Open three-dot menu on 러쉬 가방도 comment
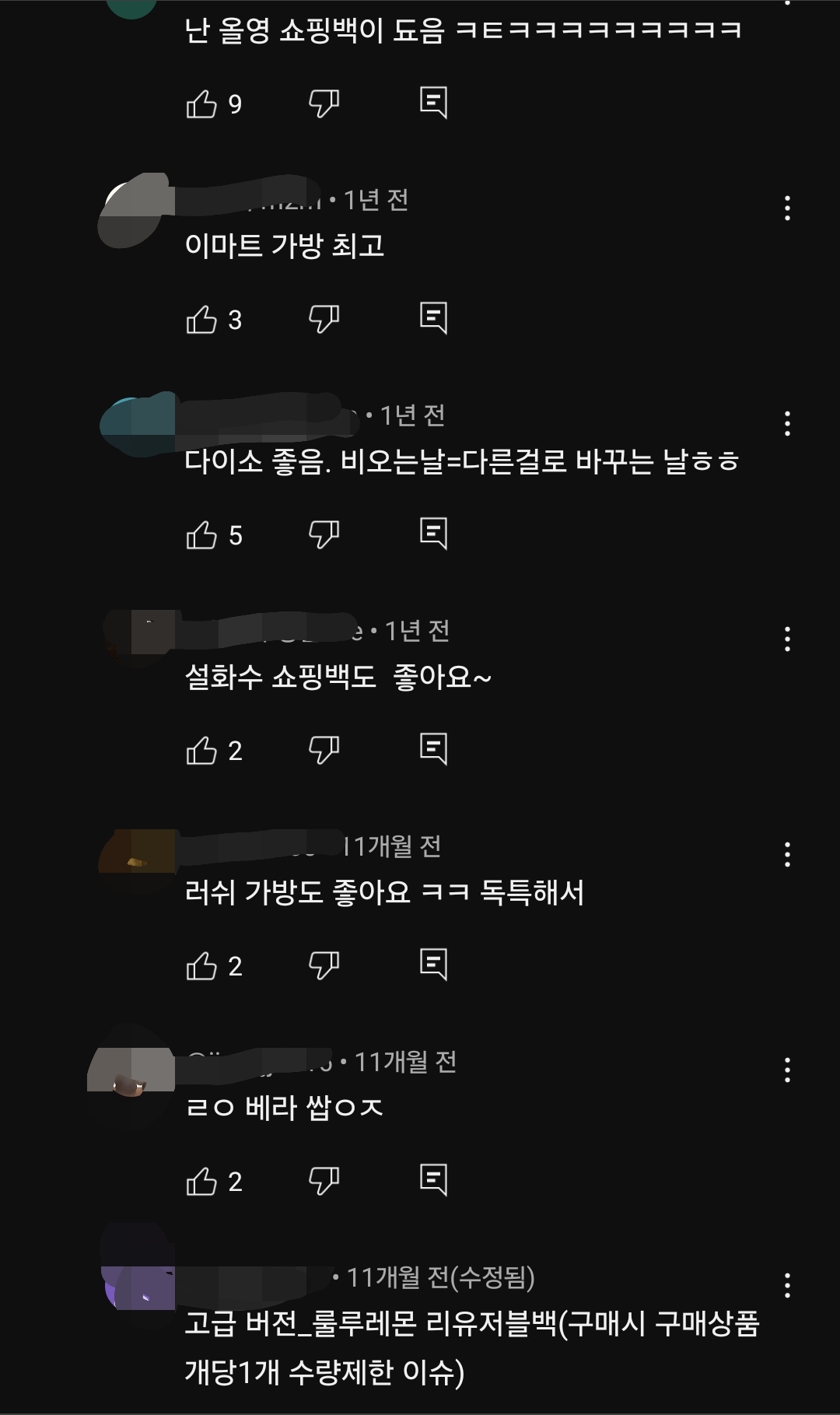Screen dimensions: 840x1415 787,854
